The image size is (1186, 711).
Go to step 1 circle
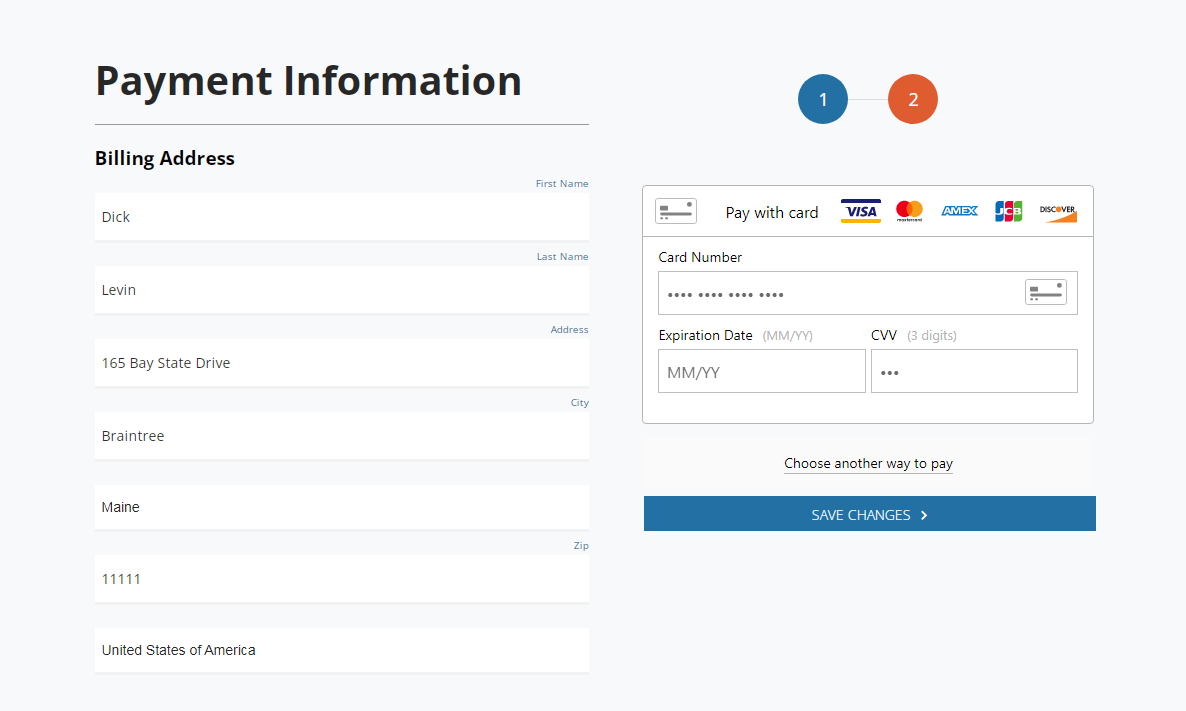coord(823,100)
